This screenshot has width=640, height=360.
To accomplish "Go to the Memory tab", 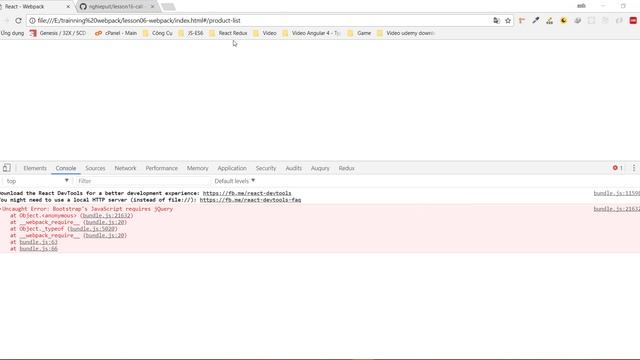I will (198, 168).
